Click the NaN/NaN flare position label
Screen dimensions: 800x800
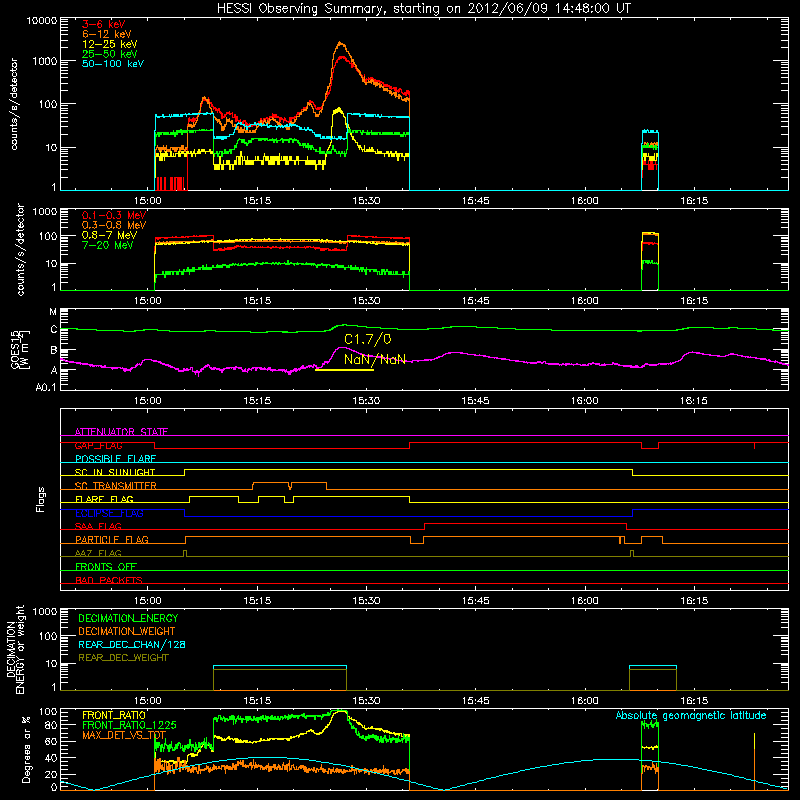pos(375,359)
